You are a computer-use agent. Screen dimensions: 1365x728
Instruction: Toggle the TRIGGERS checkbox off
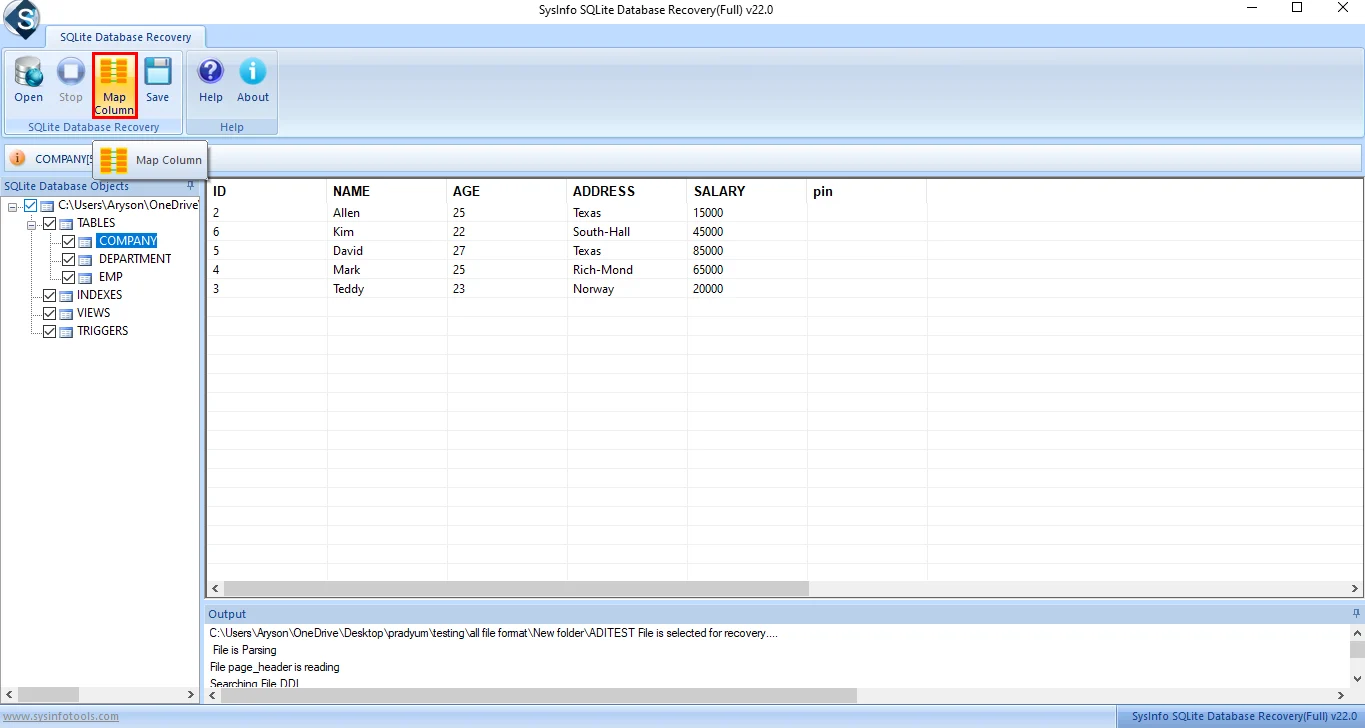coord(49,331)
